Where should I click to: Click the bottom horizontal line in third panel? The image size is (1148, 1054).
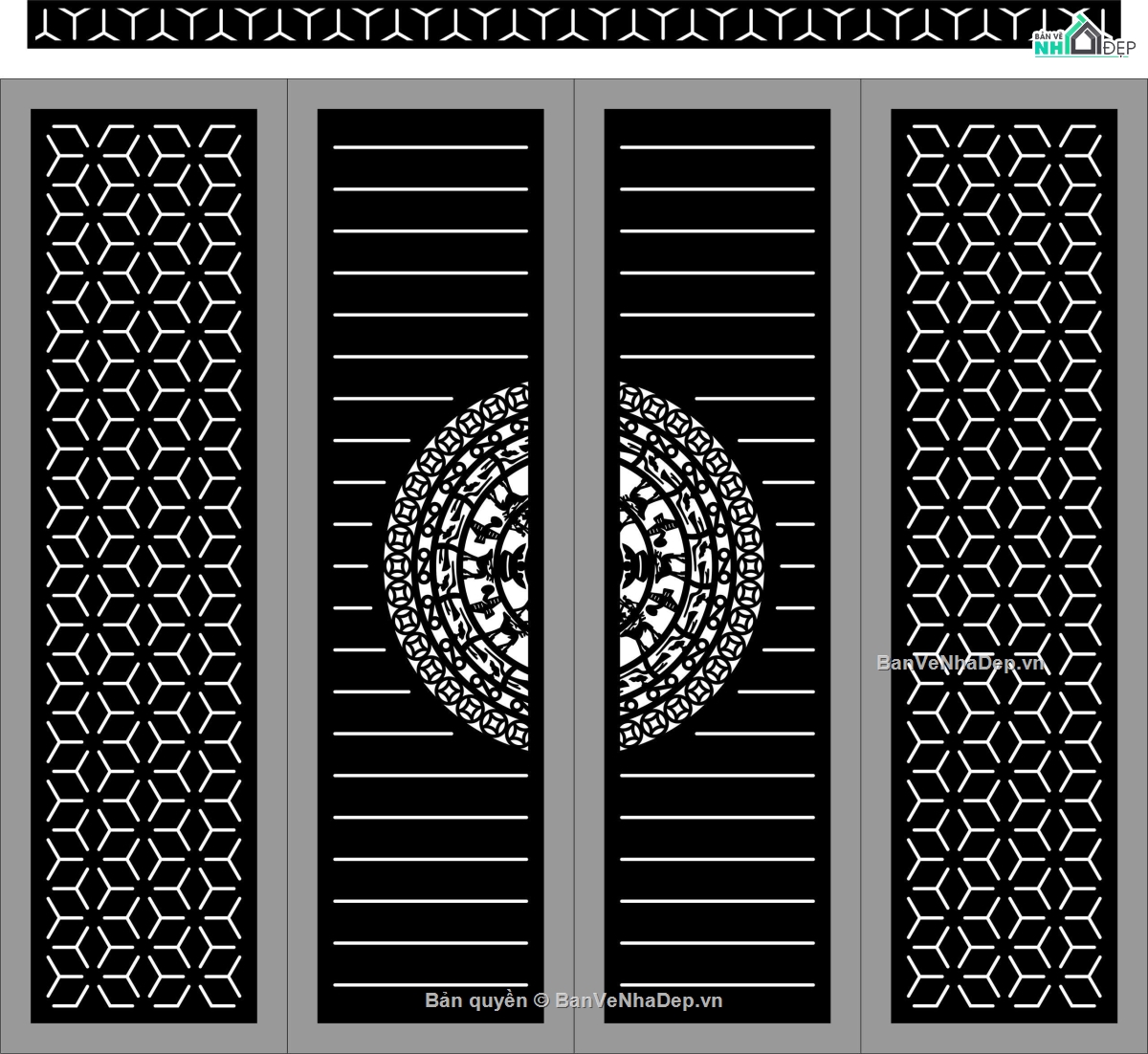point(717,982)
